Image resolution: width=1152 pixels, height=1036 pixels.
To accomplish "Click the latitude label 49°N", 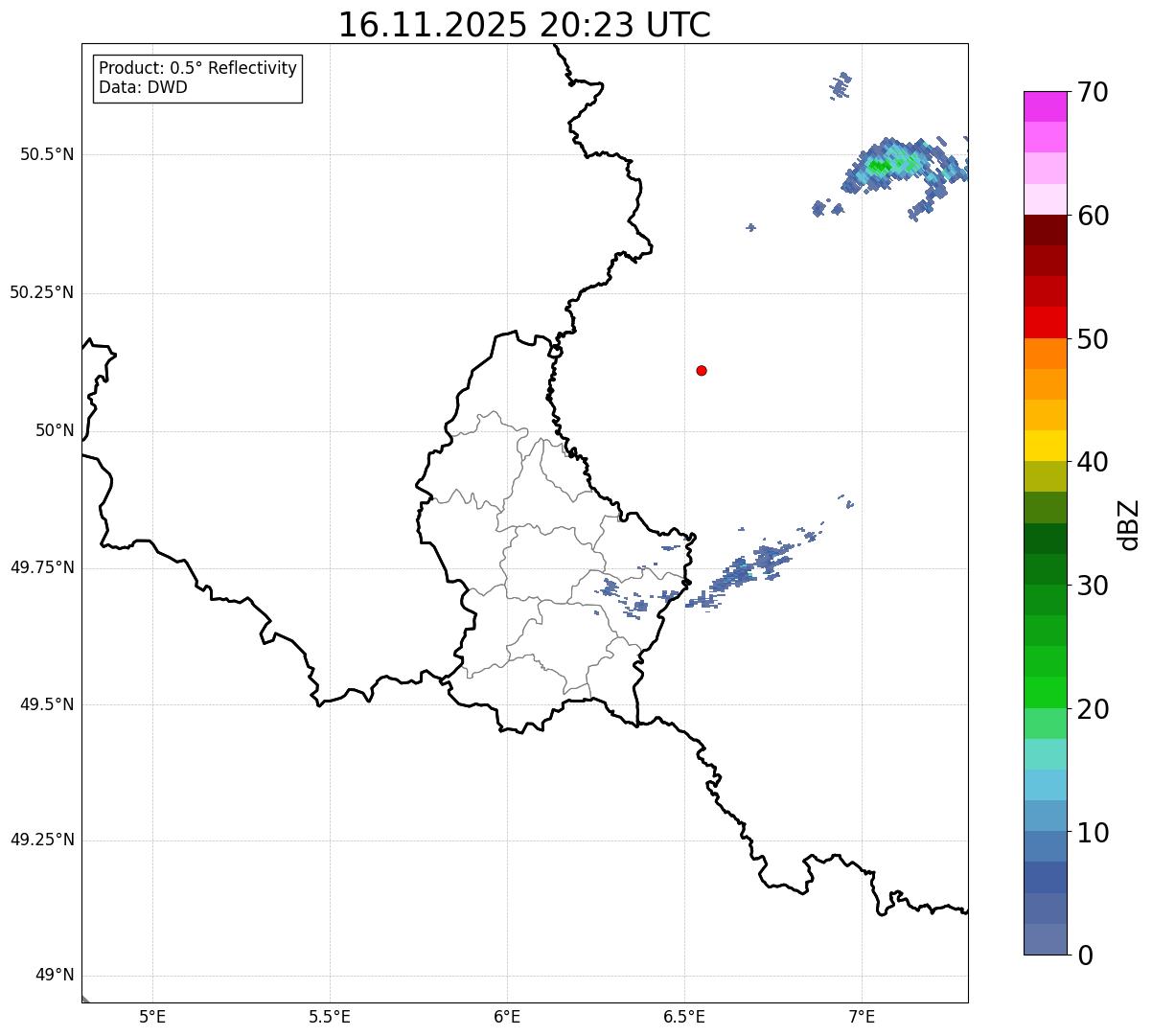I will click(x=55, y=976).
